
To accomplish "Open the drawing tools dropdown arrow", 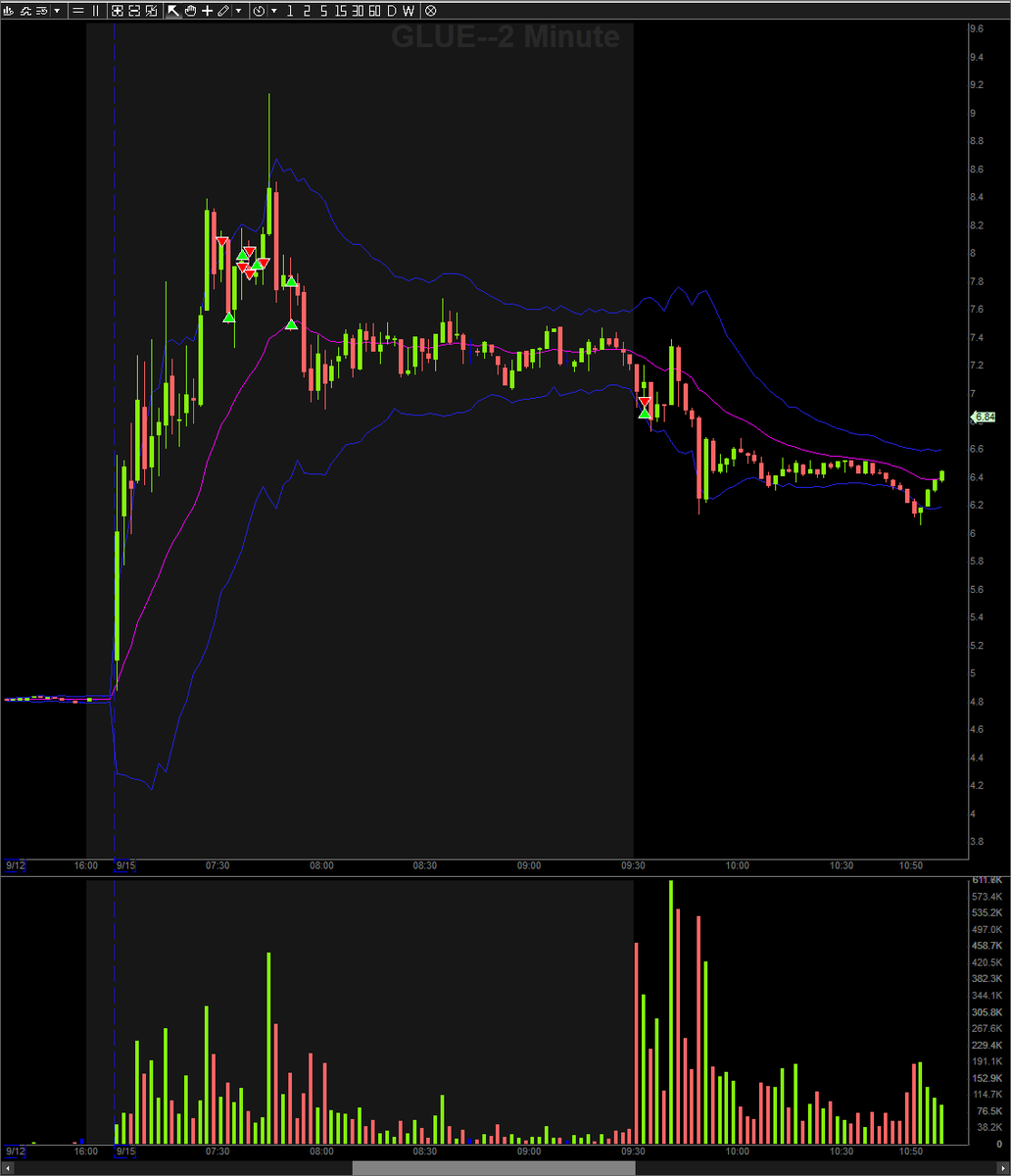I will click(239, 11).
